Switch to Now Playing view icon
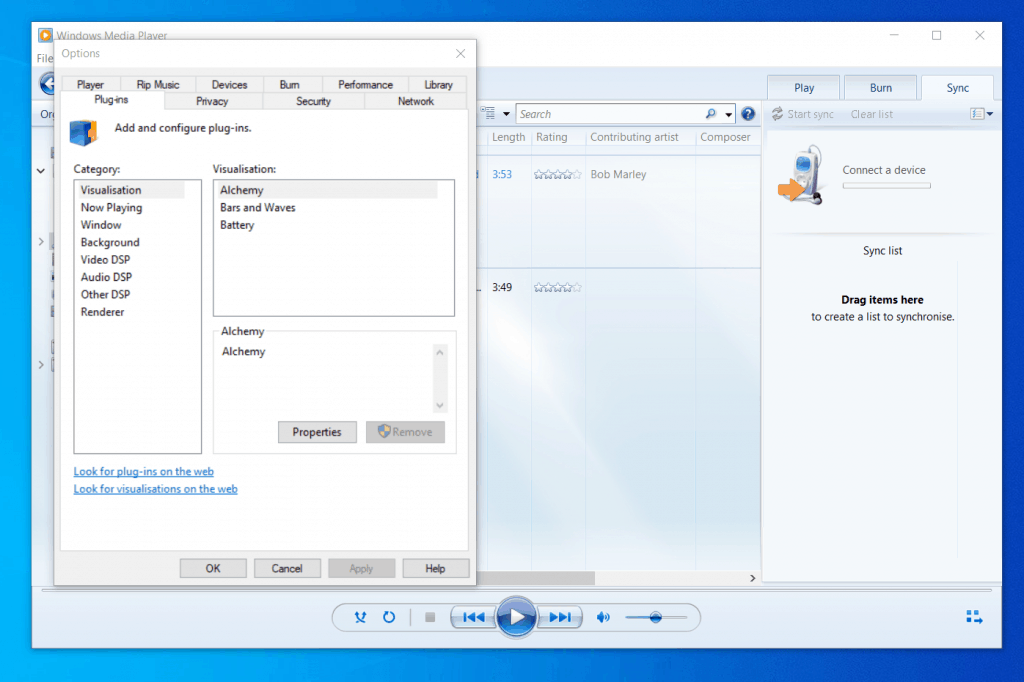This screenshot has width=1024, height=682. point(974,617)
